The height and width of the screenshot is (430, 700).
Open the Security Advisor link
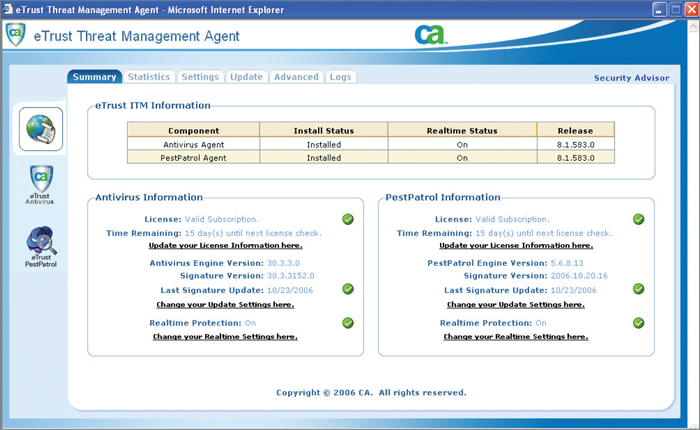(631, 78)
